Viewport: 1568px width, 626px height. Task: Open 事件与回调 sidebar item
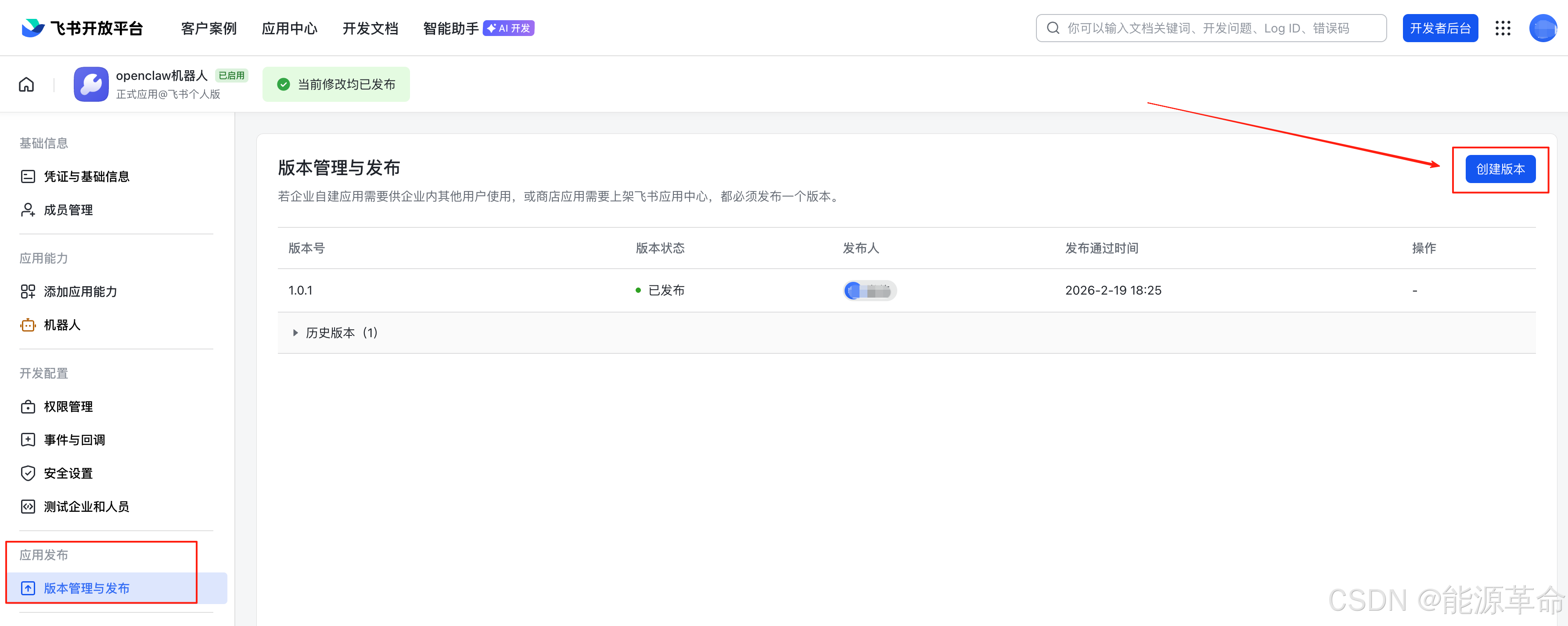pos(74,440)
